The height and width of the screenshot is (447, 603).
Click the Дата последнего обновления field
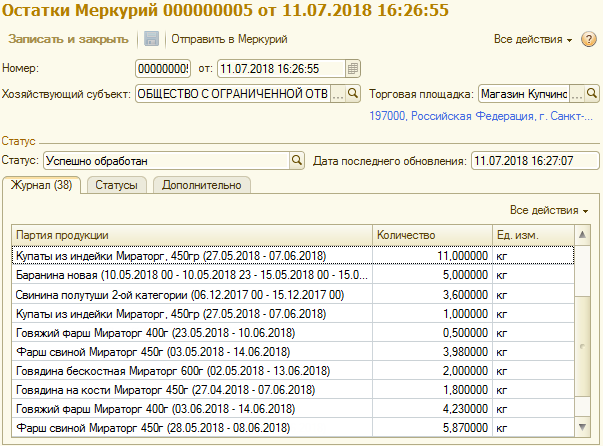(x=535, y=160)
